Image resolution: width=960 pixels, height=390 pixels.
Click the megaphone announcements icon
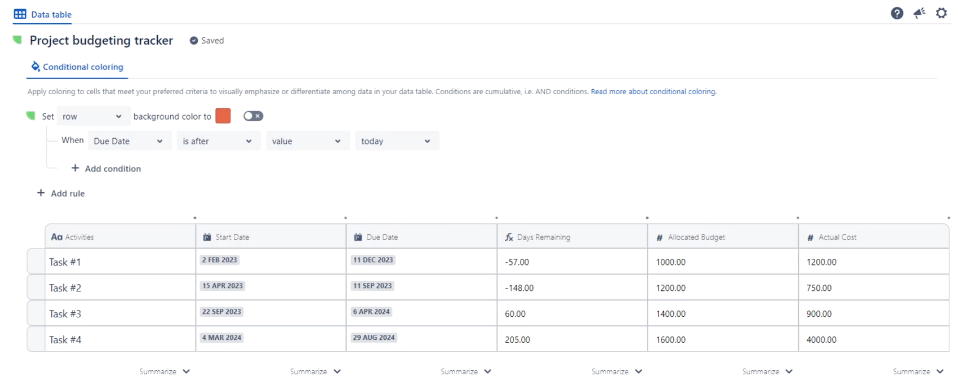pyautogui.click(x=920, y=13)
